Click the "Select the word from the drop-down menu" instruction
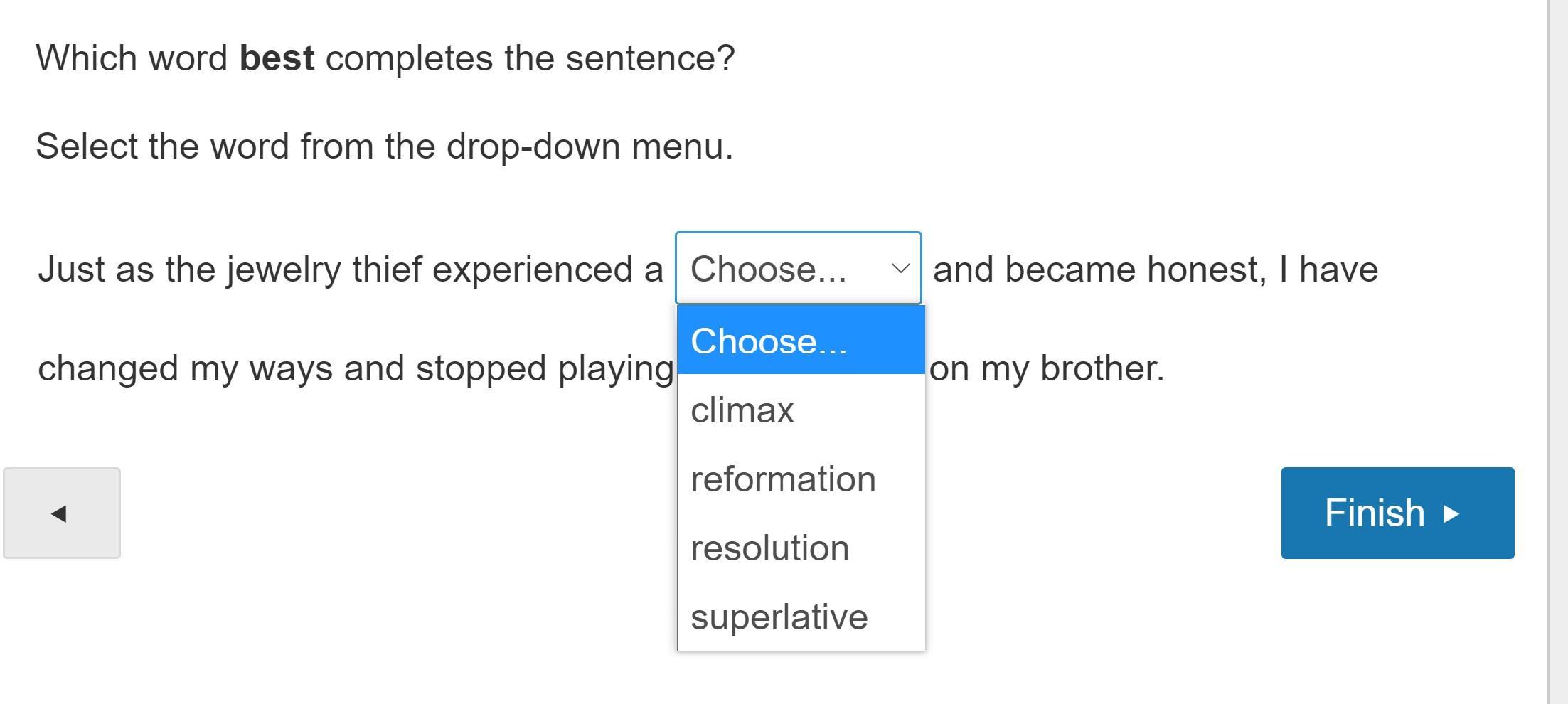This screenshot has width=1568, height=704. click(x=384, y=146)
